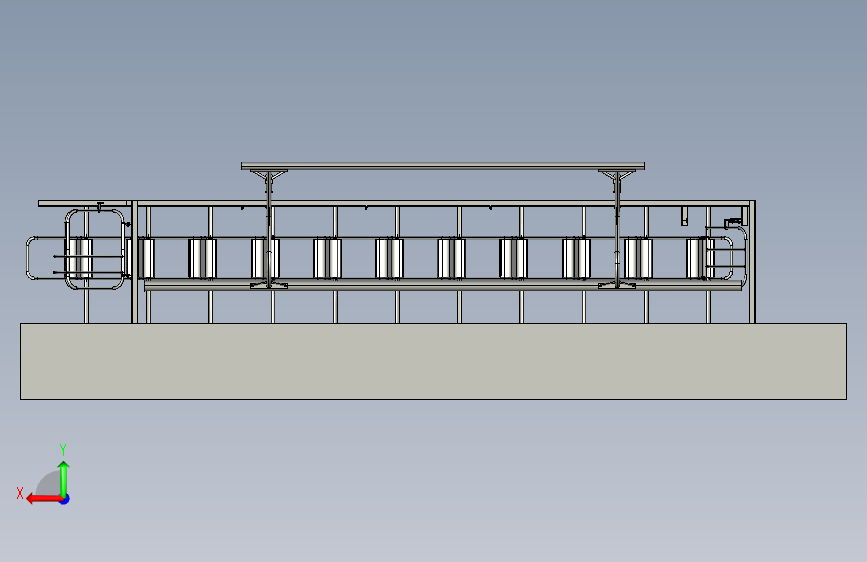Select the large gray base slab of the model
Image resolution: width=867 pixels, height=562 pixels.
434,361
